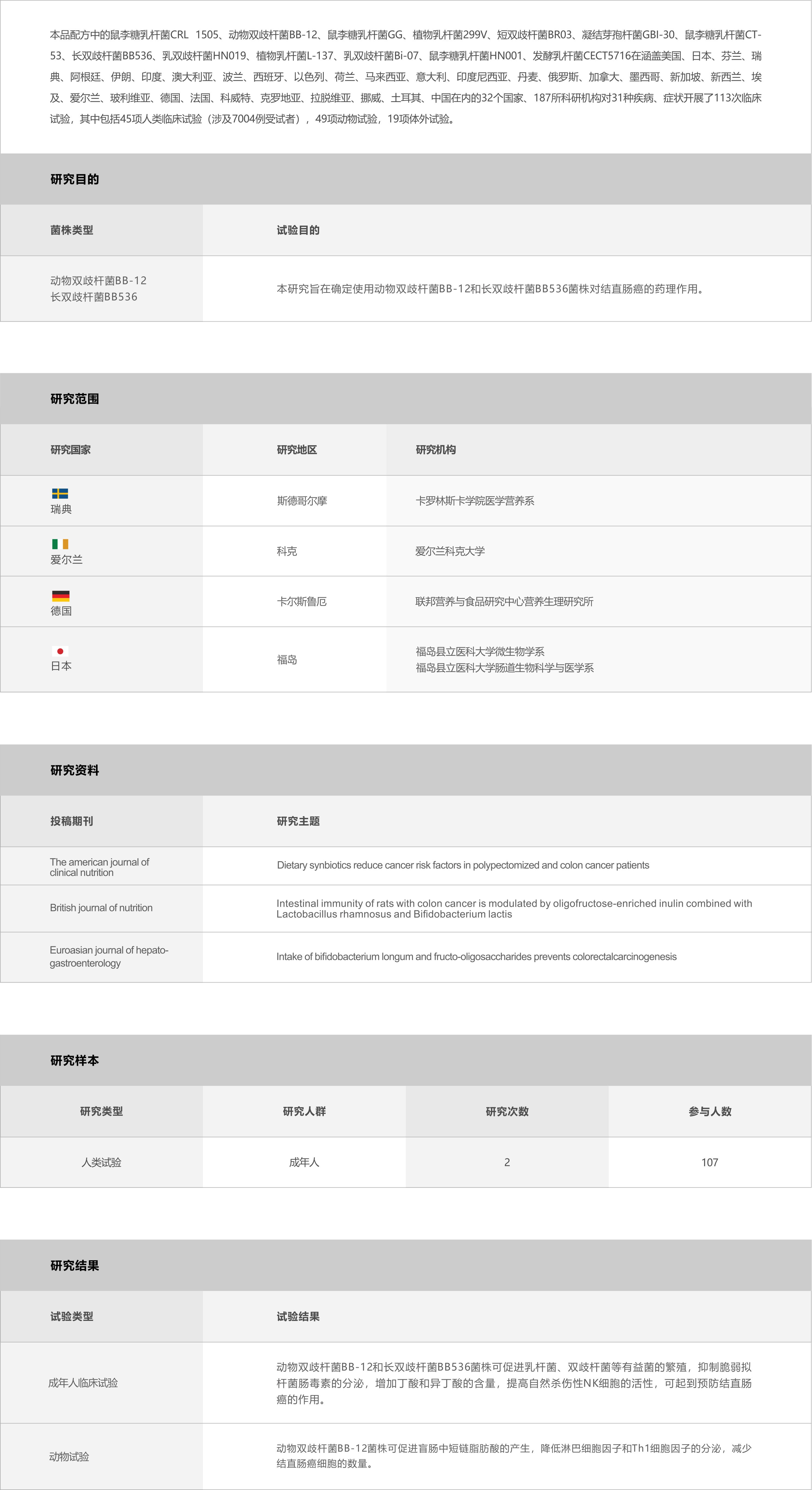Screen dimensions: 812x1490
Task: Click the intro paragraph beginning 本品配方中的
Action: (406, 76)
